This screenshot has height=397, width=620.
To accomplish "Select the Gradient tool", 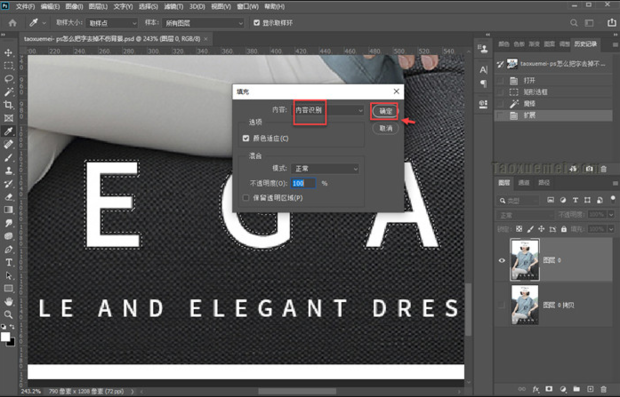I will point(8,210).
